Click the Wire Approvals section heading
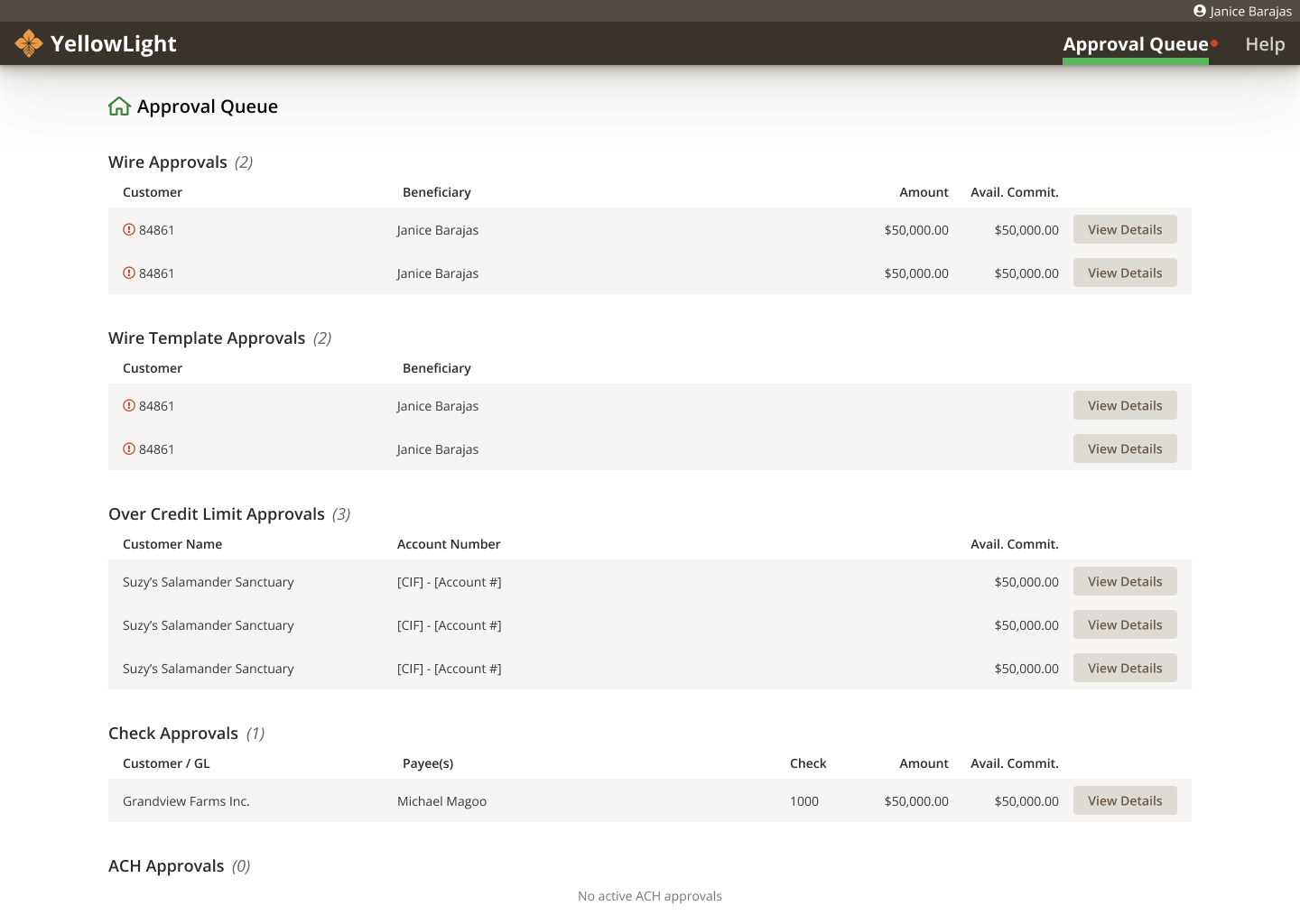 [168, 162]
